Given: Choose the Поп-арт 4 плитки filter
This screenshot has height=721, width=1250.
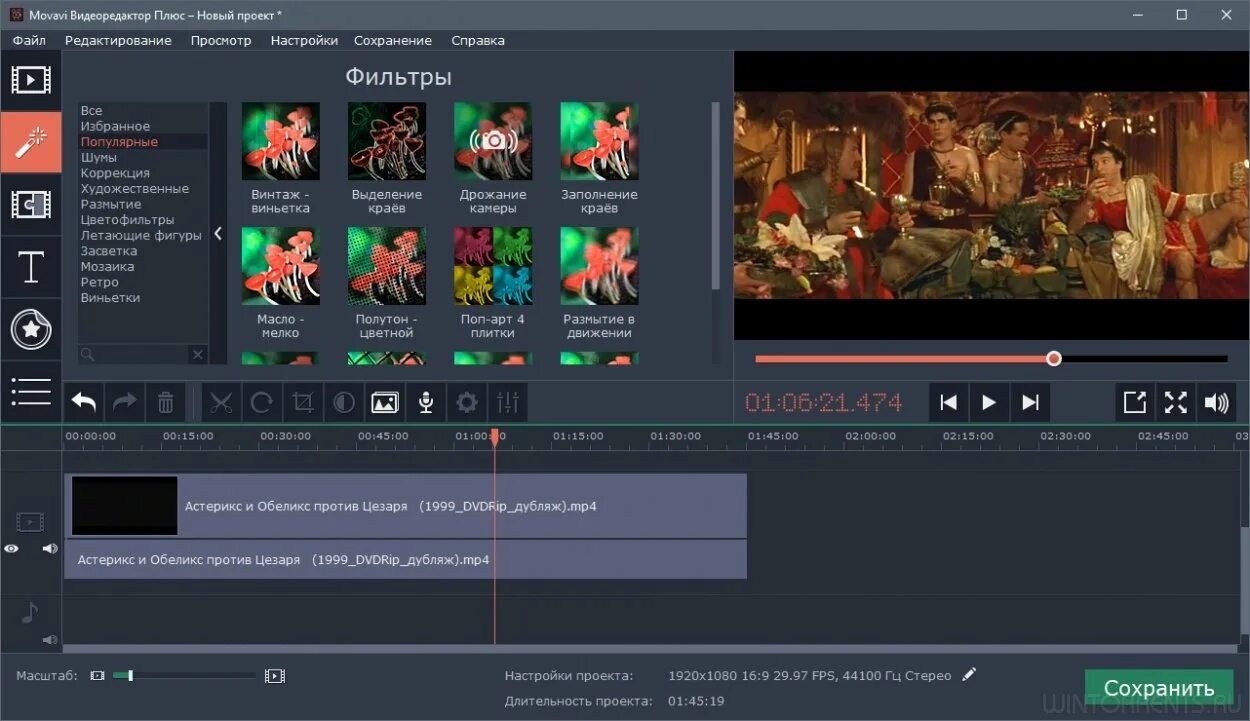Looking at the screenshot, I should click(493, 266).
